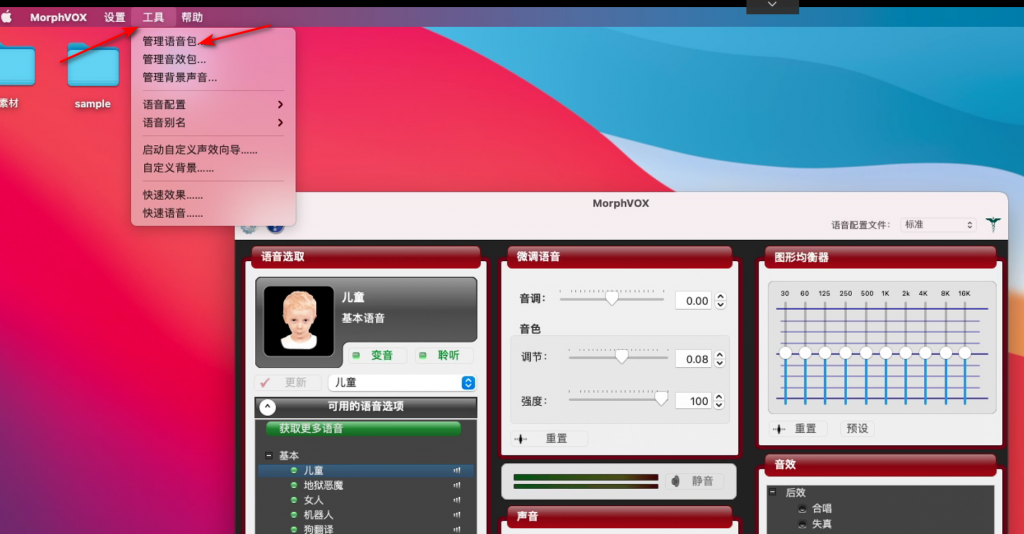Expand the 语音配置 submenu

(x=213, y=104)
